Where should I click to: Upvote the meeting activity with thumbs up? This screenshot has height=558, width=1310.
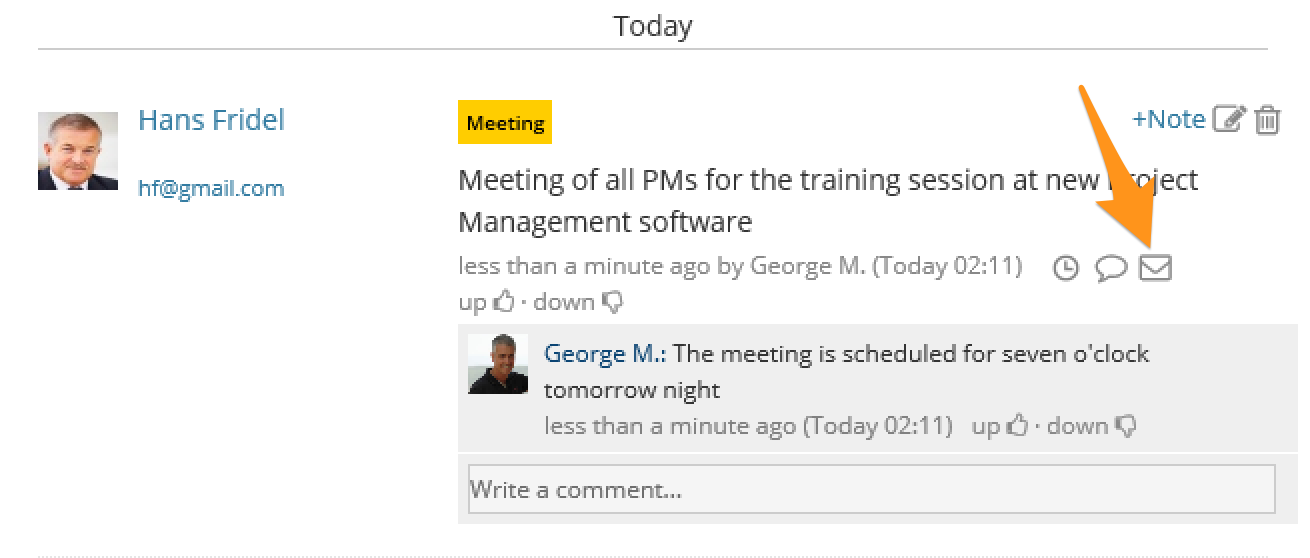click(x=504, y=301)
